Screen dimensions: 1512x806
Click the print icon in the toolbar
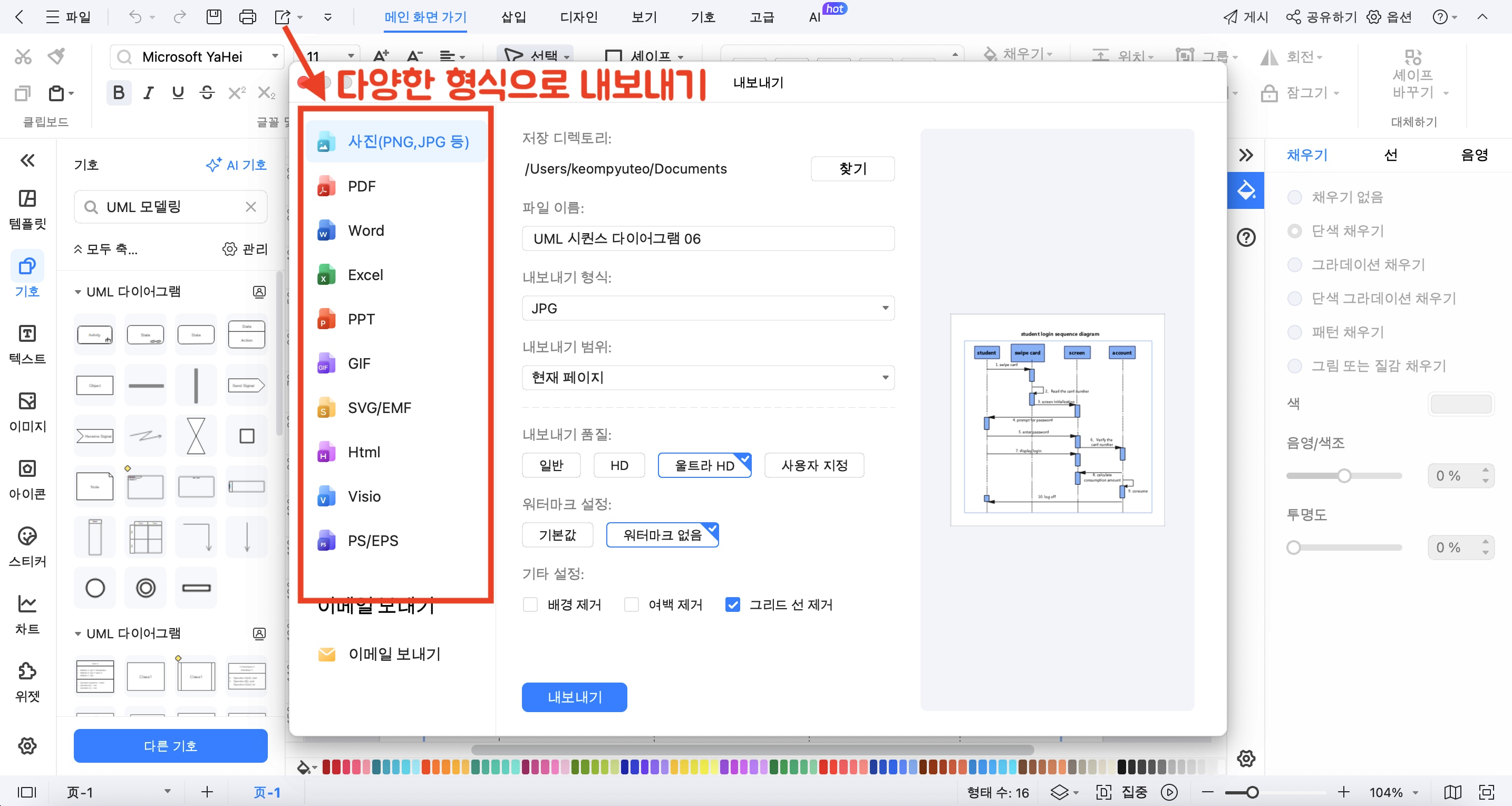click(248, 16)
